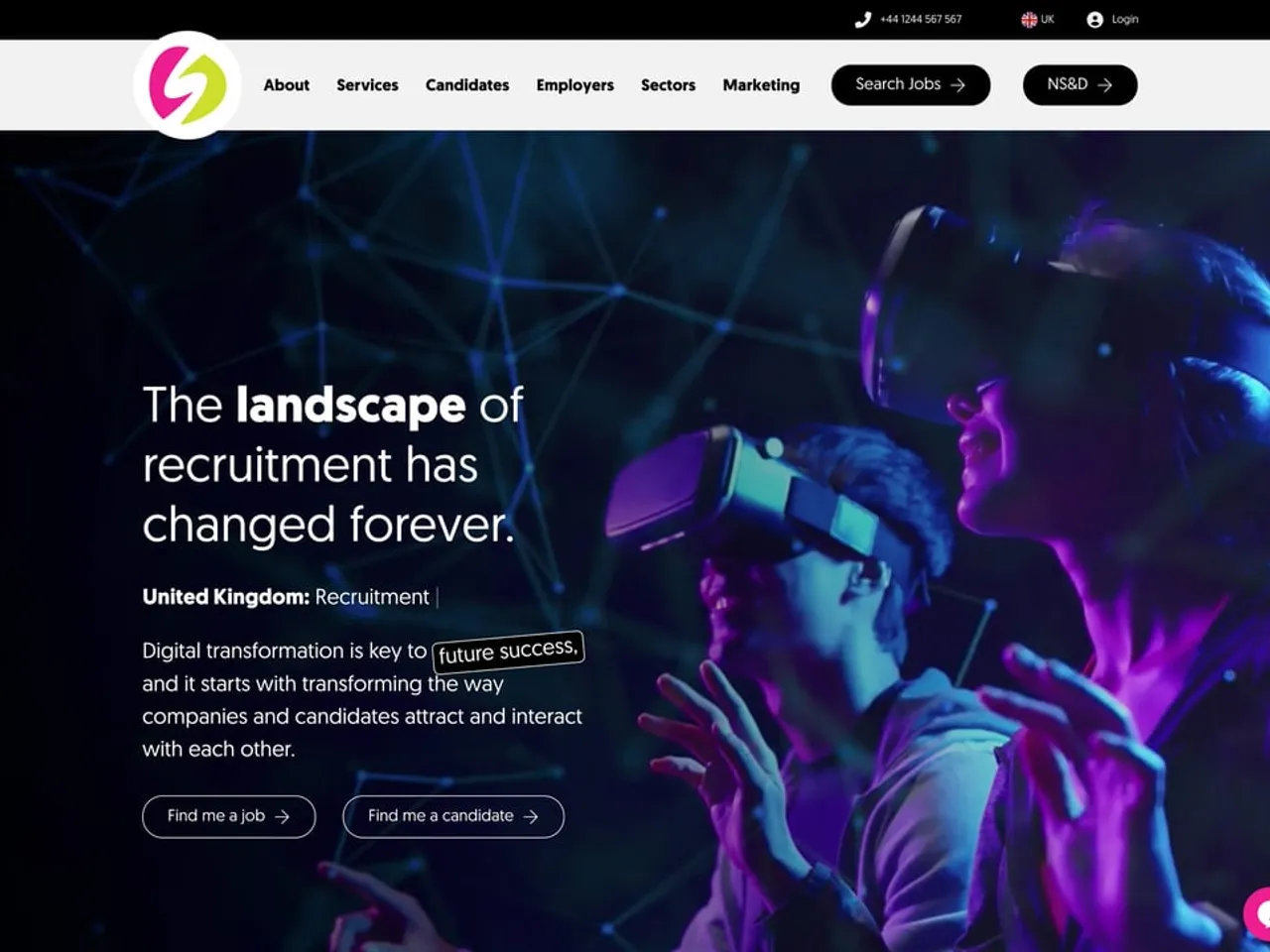Open the Marketing menu item
Viewport: 1270px width, 952px height.
tap(761, 85)
